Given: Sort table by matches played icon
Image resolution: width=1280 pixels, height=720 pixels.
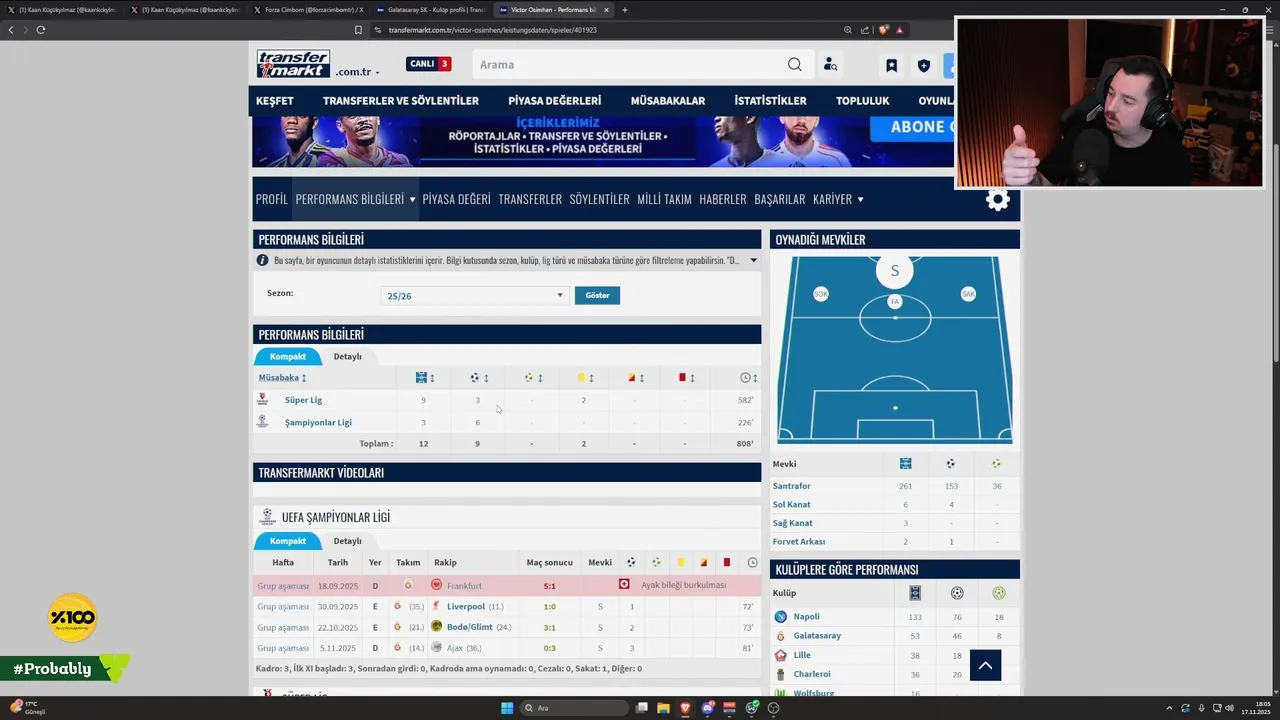Looking at the screenshot, I should tap(421, 378).
